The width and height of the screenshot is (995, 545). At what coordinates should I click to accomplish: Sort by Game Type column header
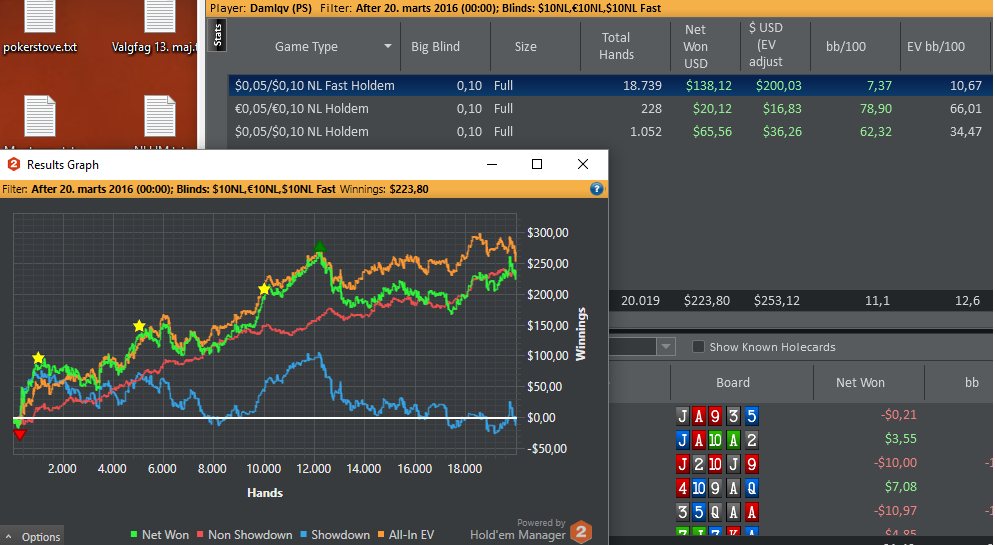(306, 46)
